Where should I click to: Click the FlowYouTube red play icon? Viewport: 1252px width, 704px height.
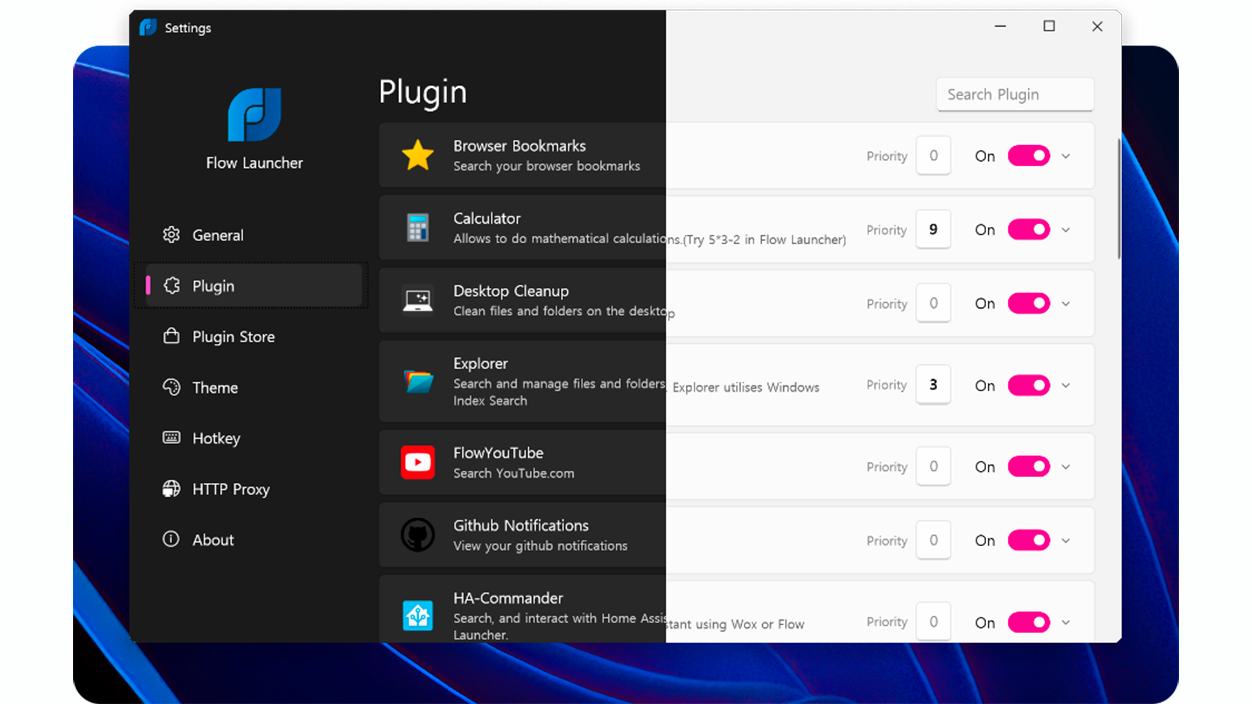click(x=417, y=462)
